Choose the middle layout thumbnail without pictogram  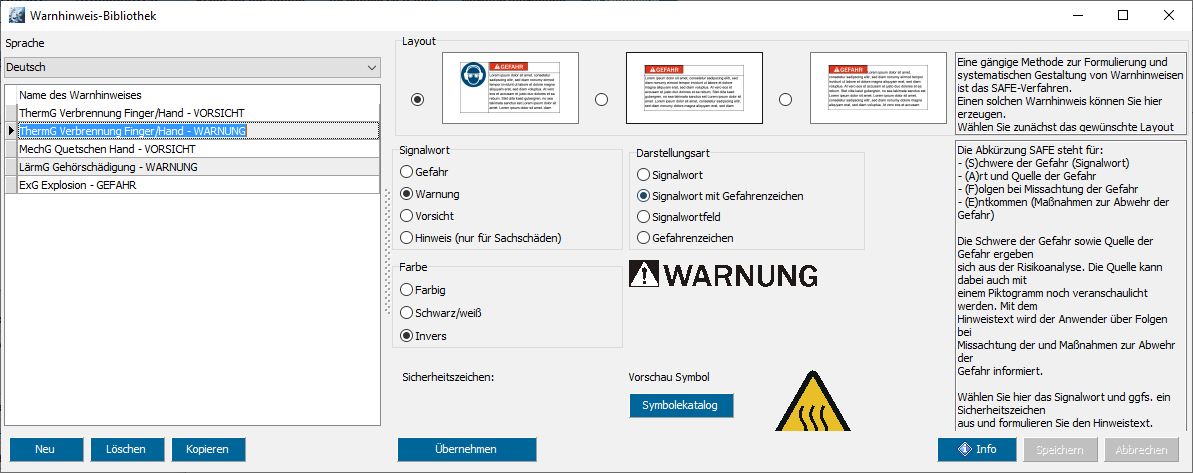(693, 85)
